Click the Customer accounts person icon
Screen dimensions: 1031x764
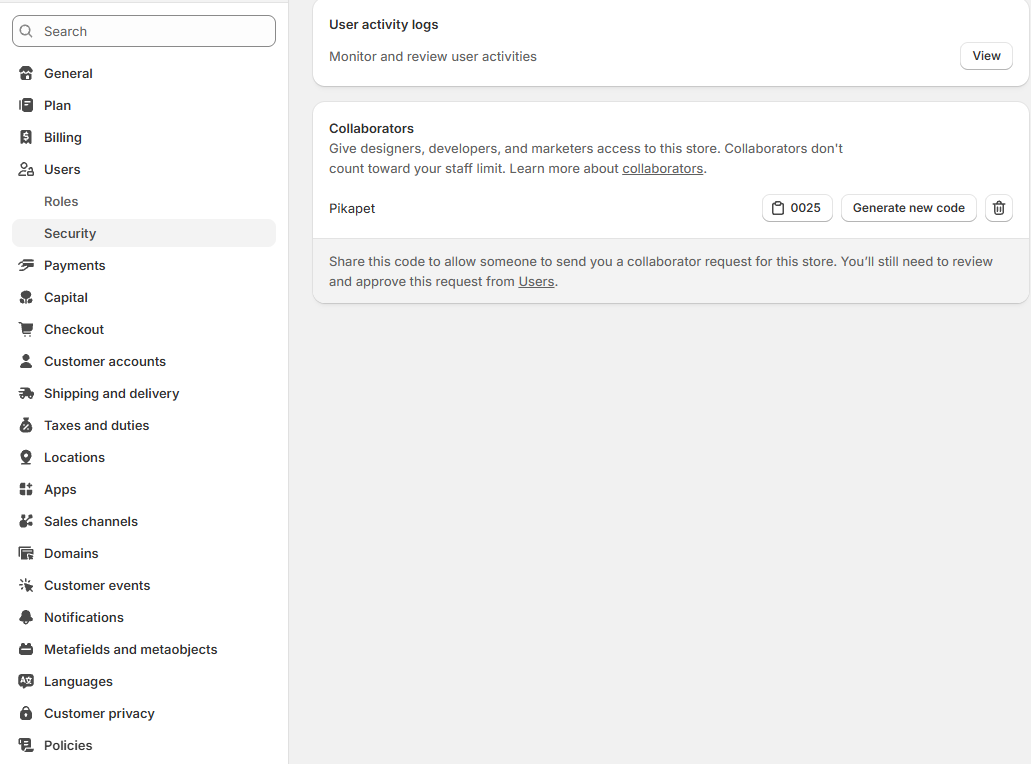[x=26, y=361]
